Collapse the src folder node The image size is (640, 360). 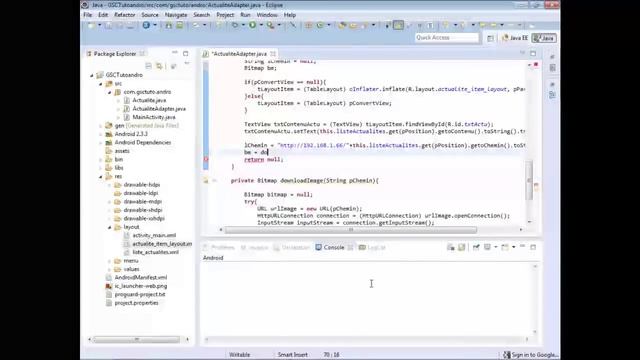[101, 84]
